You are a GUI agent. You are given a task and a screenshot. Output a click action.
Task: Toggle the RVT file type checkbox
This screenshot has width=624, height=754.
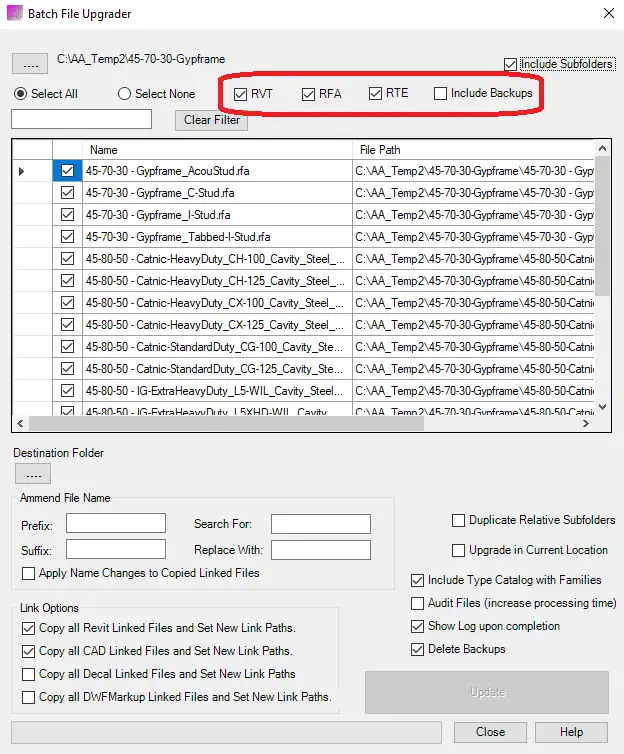[x=241, y=94]
